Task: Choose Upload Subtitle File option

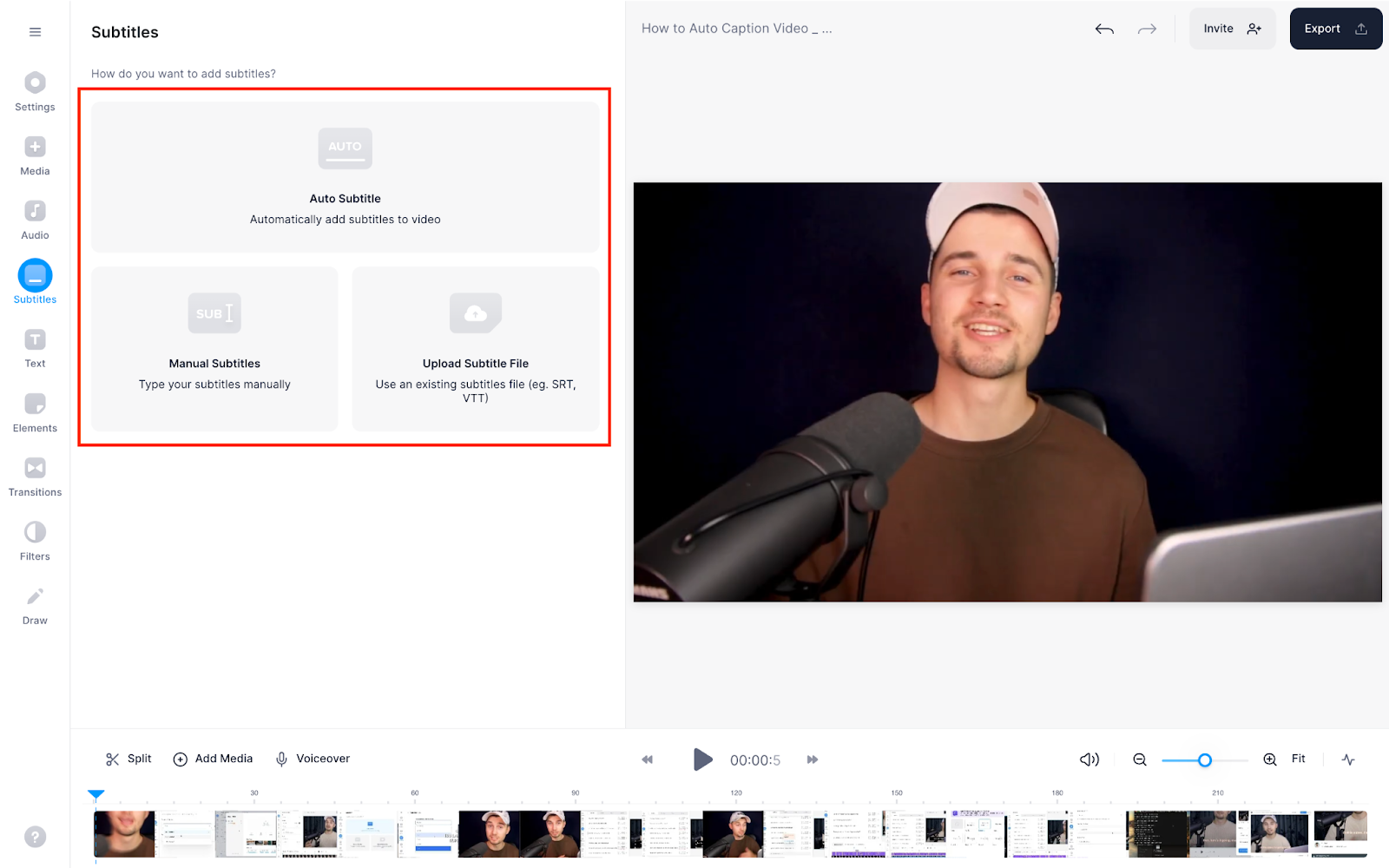Action: 476,349
